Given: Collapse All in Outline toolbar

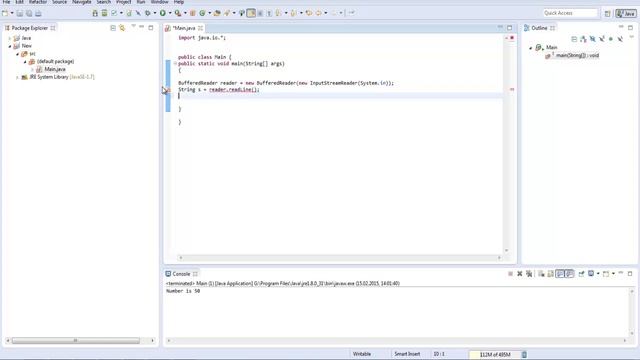Looking at the screenshot, I should tap(574, 39).
